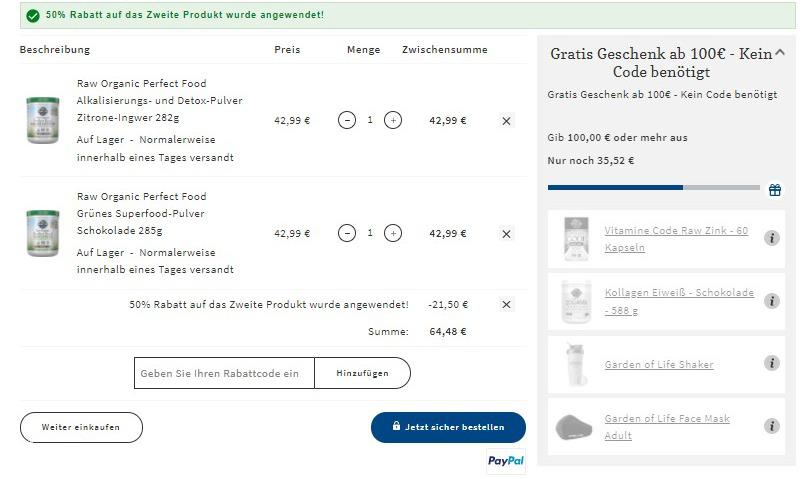Click the Rabattcode input field
Viewport: 812px width, 479px height.
[x=224, y=373]
